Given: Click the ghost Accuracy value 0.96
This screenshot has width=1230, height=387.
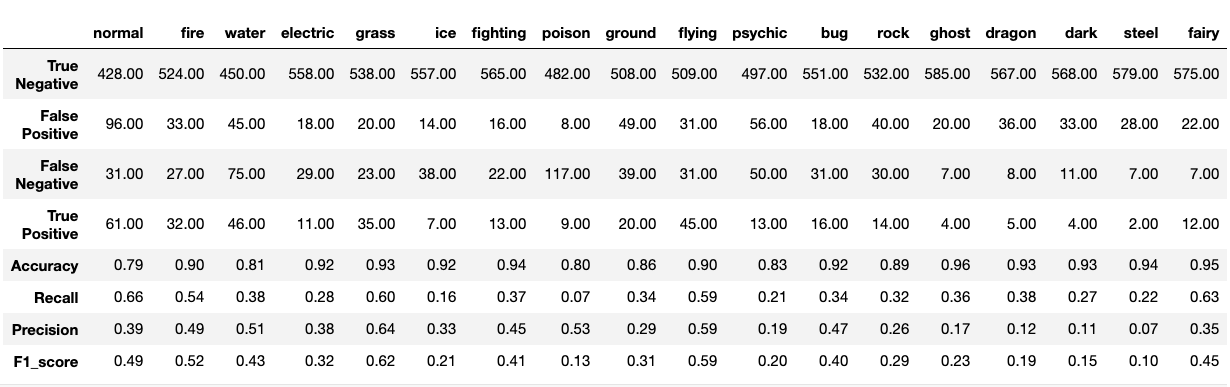Looking at the screenshot, I should tap(955, 266).
